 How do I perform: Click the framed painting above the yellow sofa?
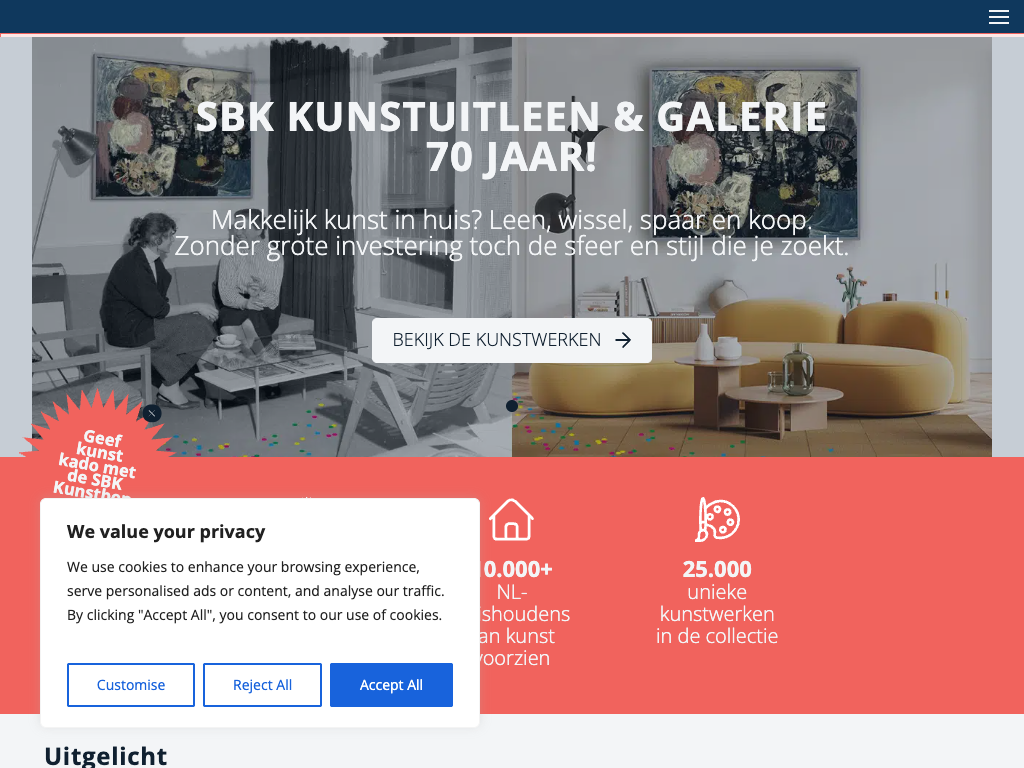(755, 152)
